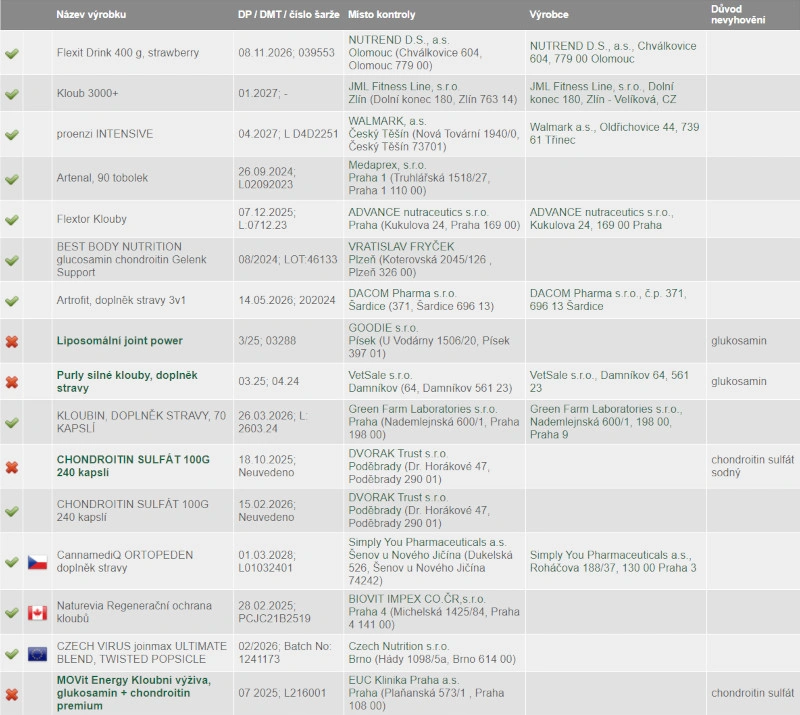Click the green checkmark for BEST BODY NUTRITION

(12, 260)
